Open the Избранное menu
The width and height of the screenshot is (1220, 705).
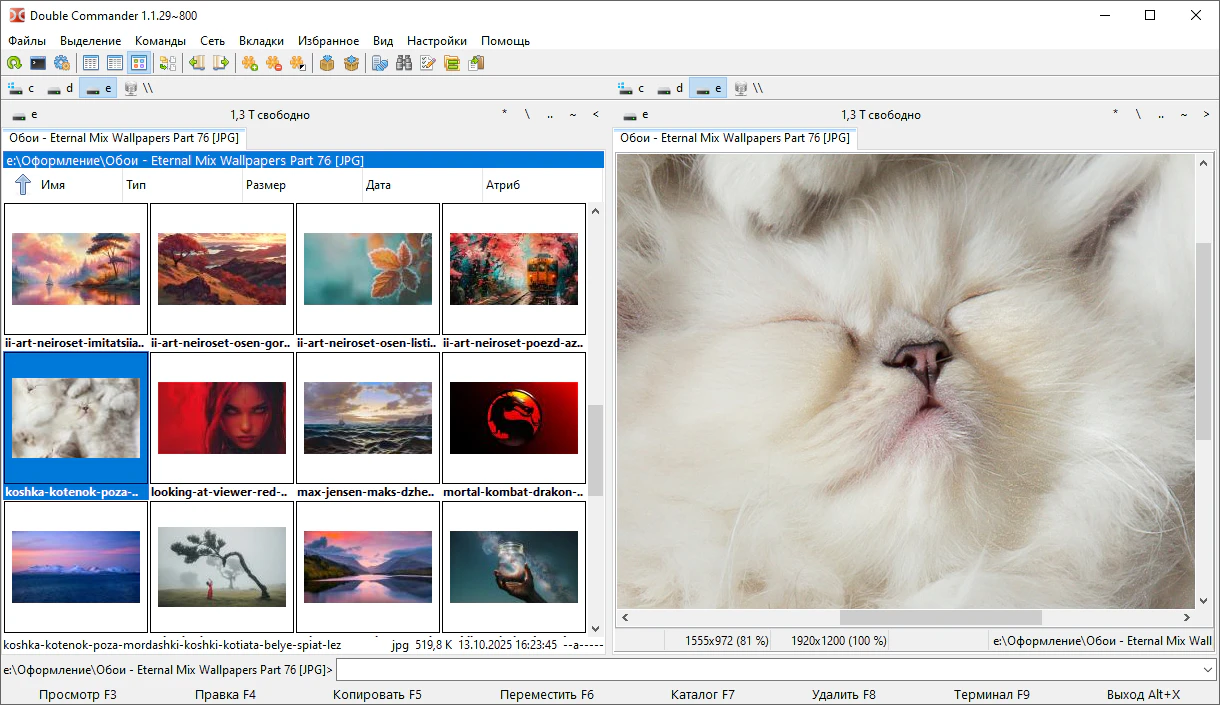tap(328, 41)
